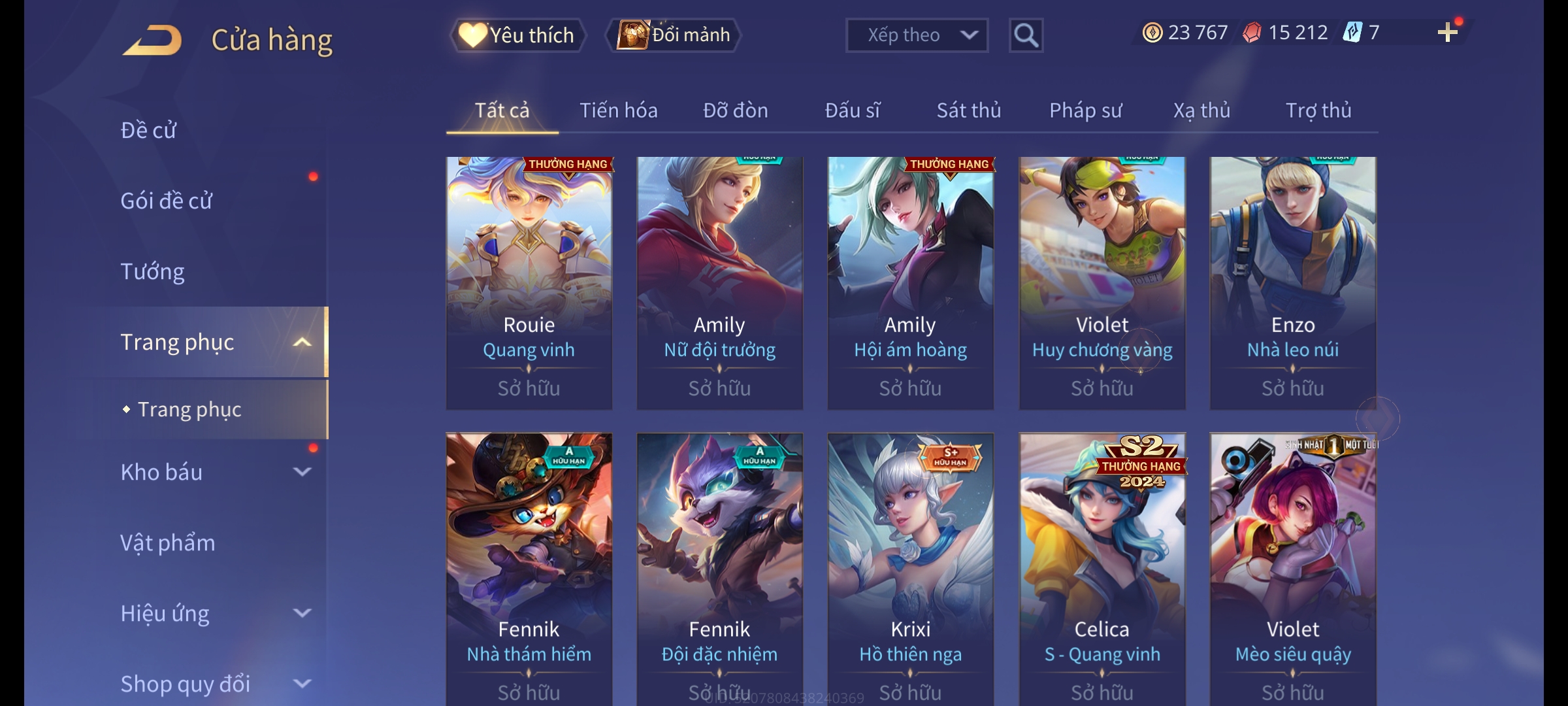The height and width of the screenshot is (706, 1568).
Task: Click the gold coin balance icon
Action: point(1152,33)
